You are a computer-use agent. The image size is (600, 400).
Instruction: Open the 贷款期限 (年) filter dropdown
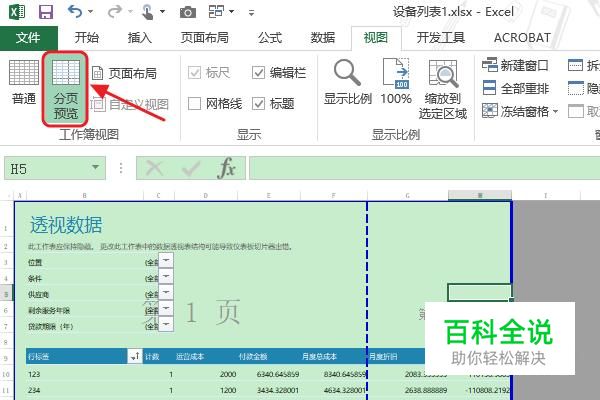pyautogui.click(x=166, y=324)
